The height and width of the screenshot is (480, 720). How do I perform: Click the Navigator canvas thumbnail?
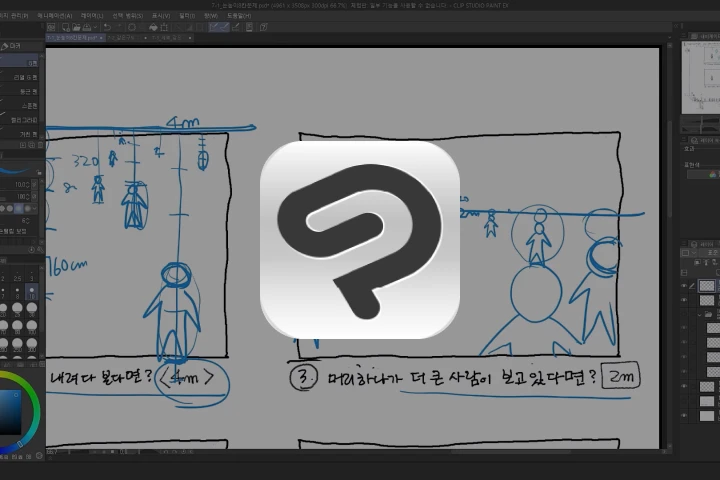tap(701, 77)
